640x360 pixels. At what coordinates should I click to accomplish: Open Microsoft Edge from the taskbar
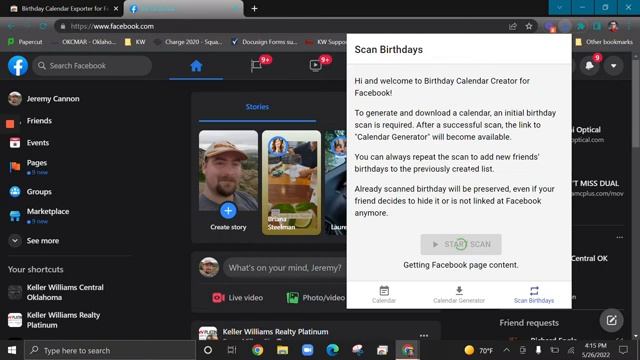(333, 350)
